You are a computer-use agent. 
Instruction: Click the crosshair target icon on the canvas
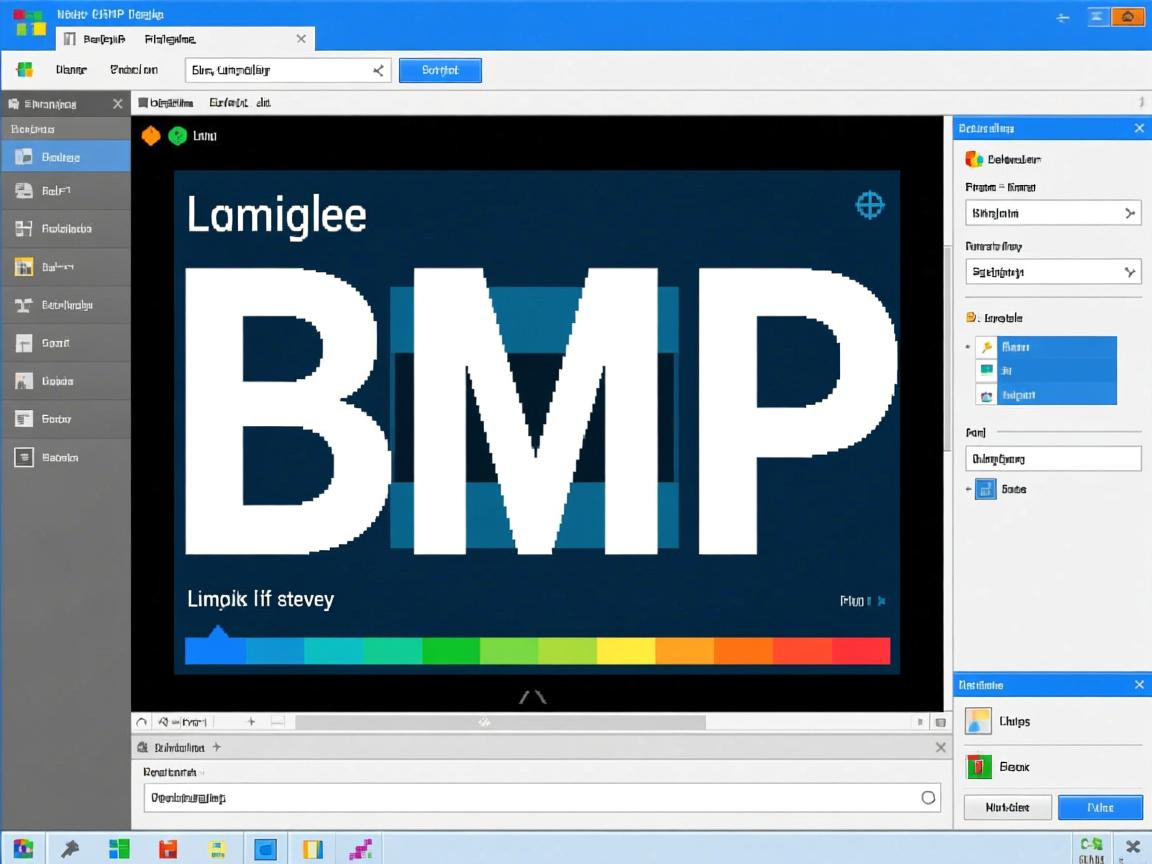tap(870, 205)
